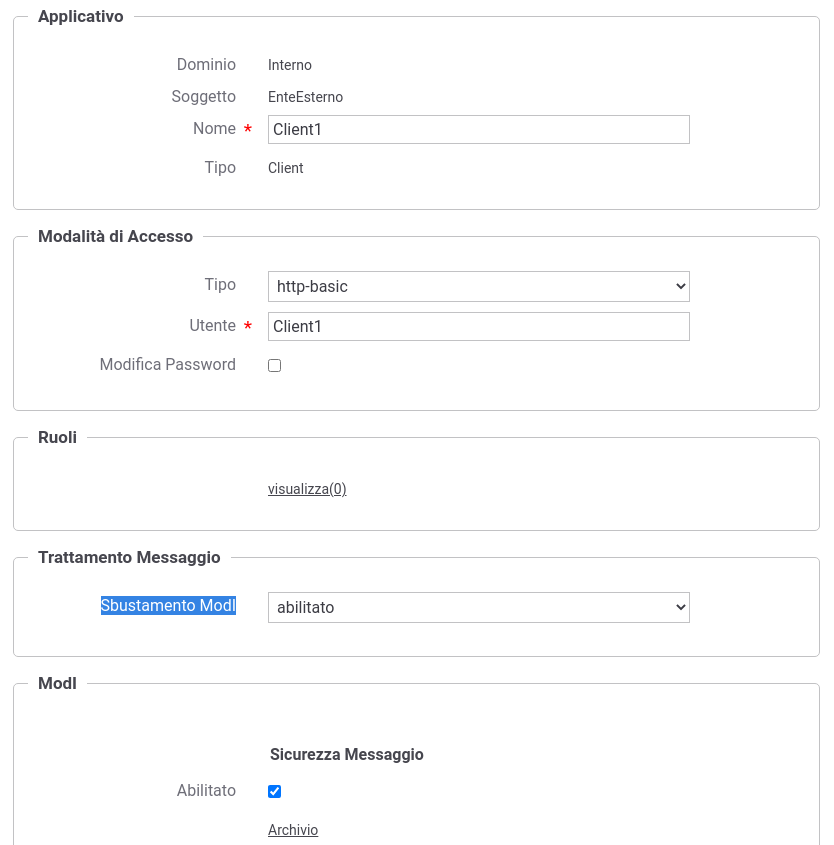Click the highlighted Sbustamento ModI label
834x845 pixels.
click(x=168, y=605)
